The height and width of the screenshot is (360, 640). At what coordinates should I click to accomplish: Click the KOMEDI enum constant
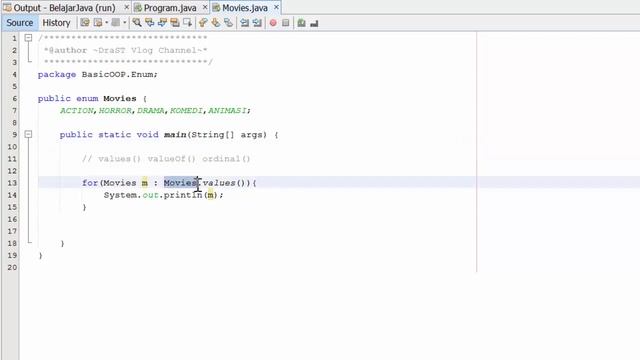click(x=186, y=111)
